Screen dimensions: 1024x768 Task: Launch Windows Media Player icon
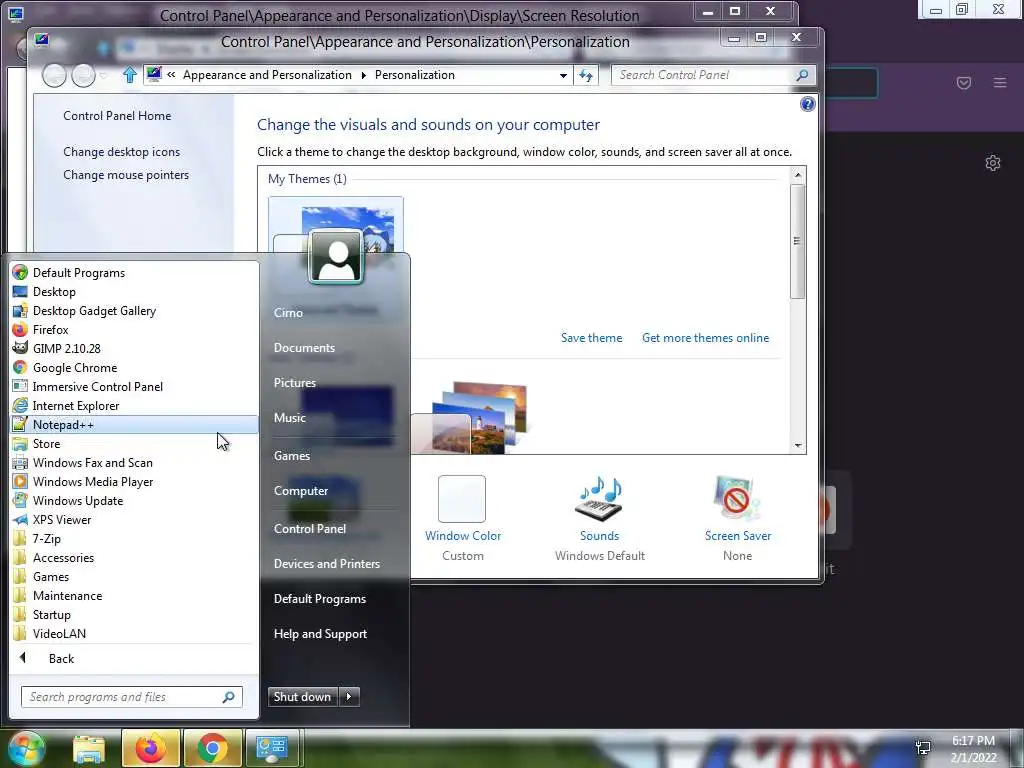20,481
